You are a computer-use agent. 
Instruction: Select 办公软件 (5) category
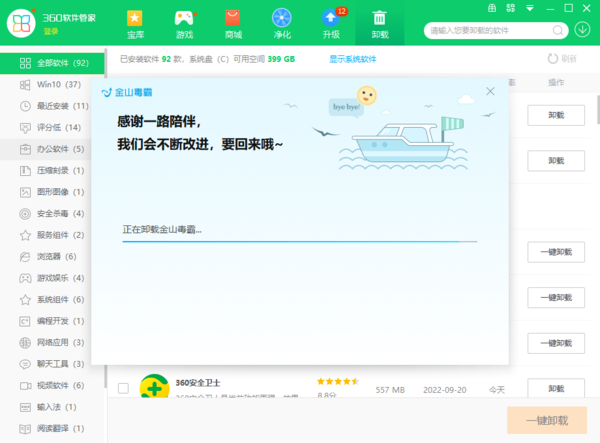click(x=60, y=149)
